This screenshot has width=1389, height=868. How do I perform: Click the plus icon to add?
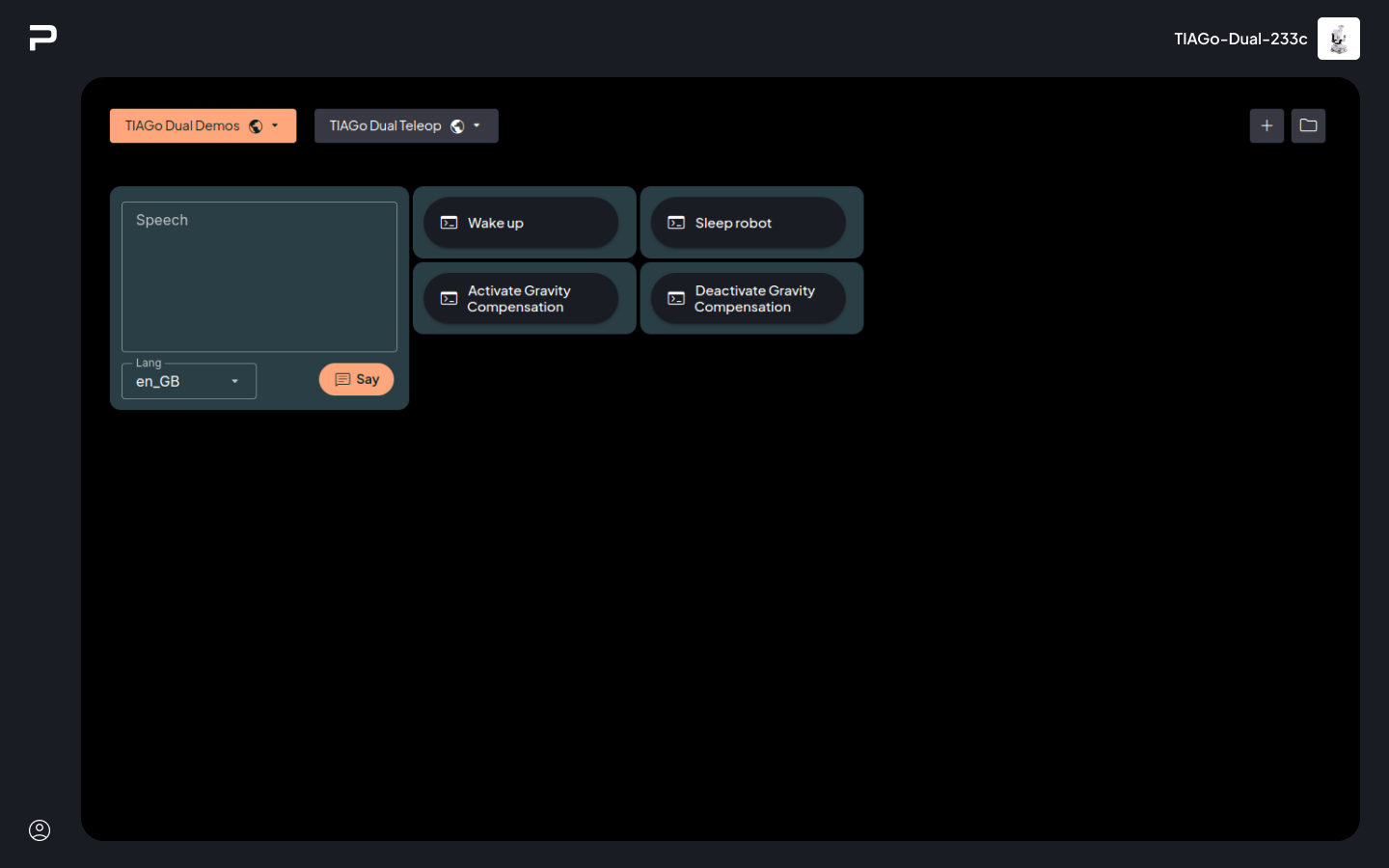pos(1266,126)
